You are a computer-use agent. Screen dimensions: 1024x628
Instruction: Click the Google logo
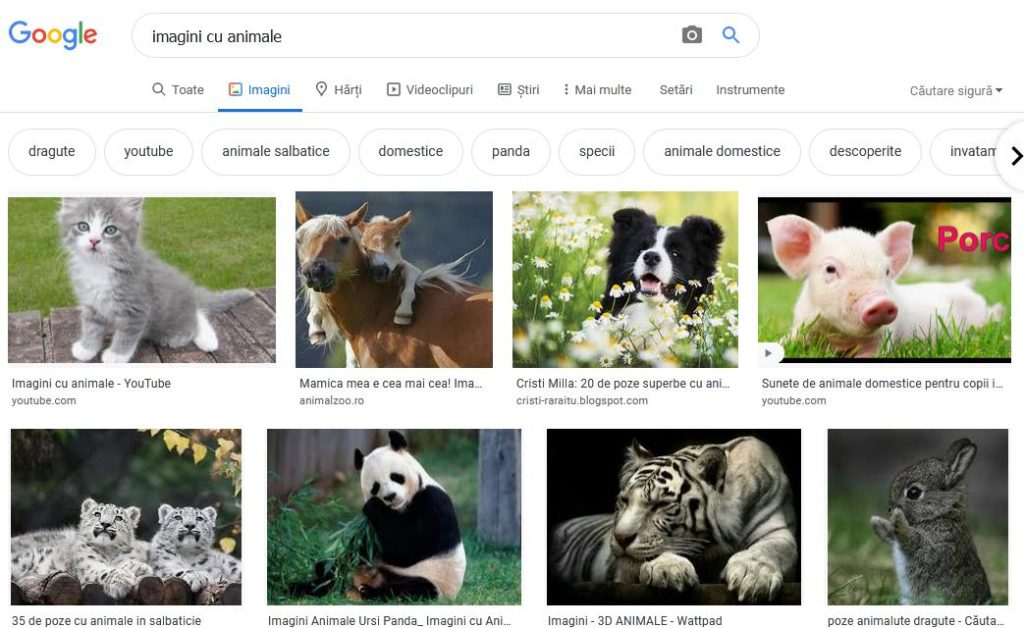click(x=52, y=35)
